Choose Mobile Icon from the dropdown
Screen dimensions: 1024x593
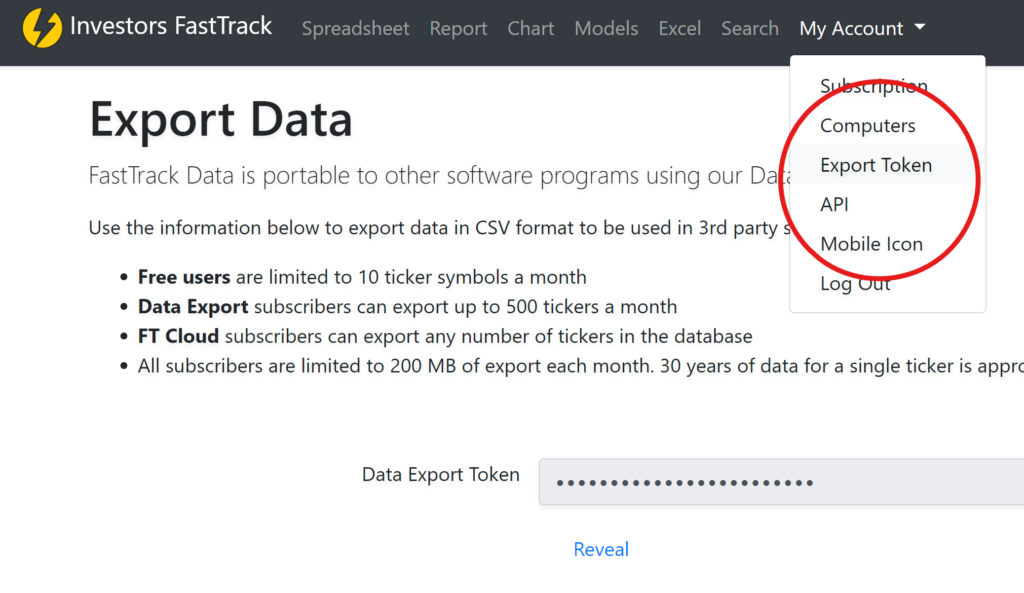pos(871,243)
